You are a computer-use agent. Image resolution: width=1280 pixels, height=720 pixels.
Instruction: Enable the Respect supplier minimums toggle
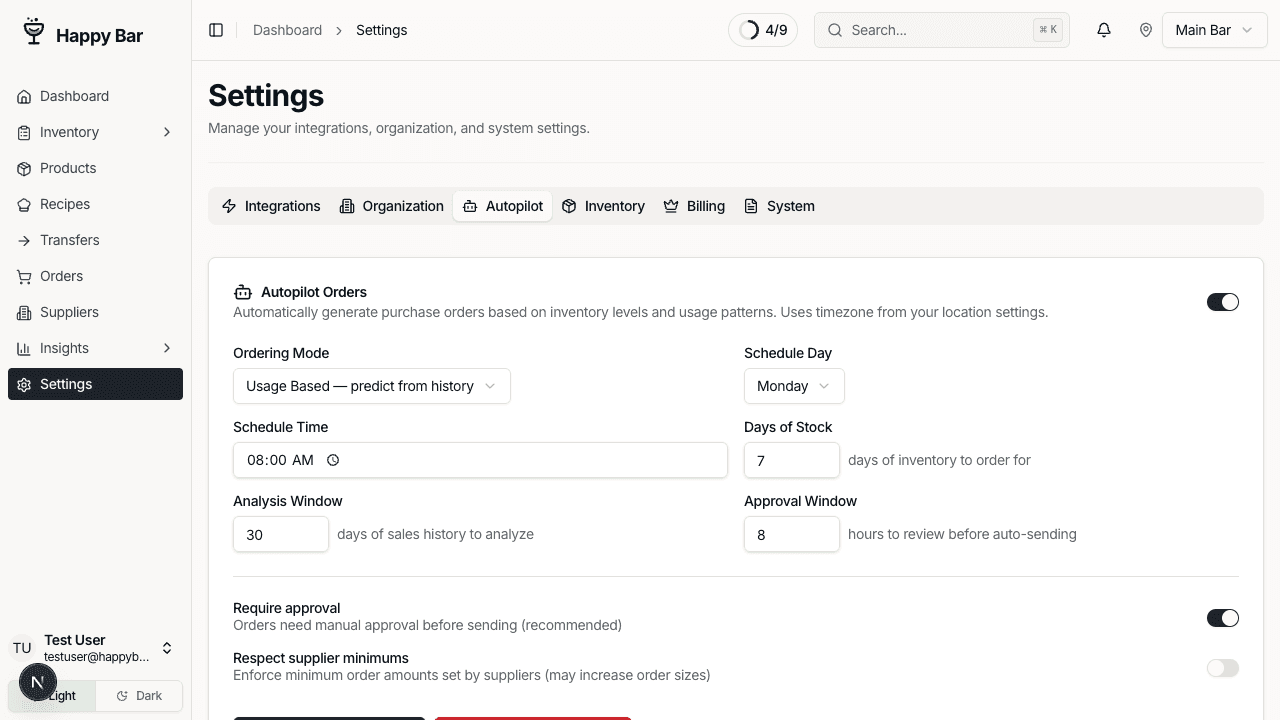coord(1222,667)
